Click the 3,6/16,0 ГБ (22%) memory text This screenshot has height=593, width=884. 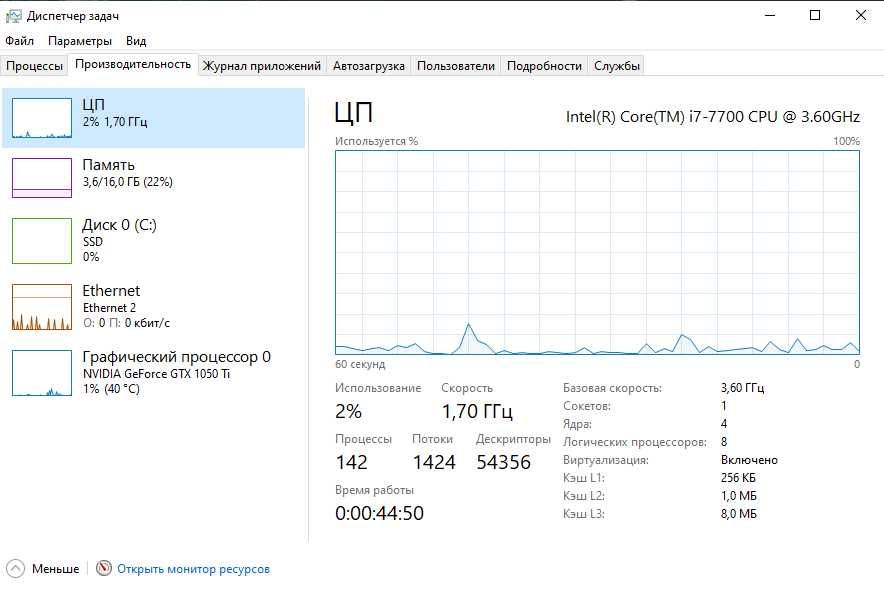[127, 182]
